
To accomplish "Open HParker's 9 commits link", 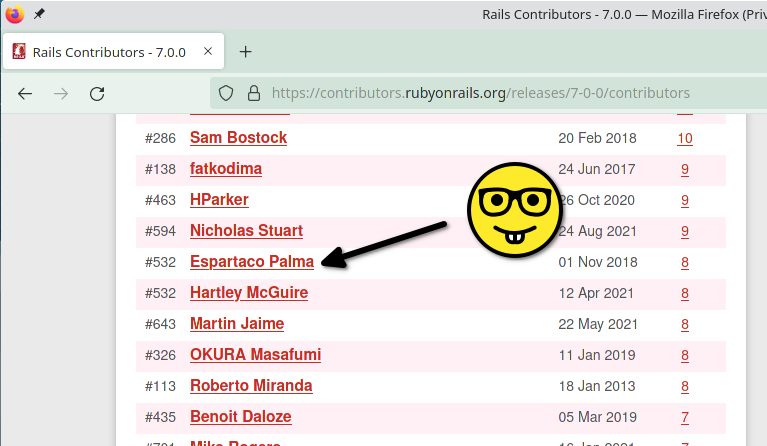I will pos(685,201).
